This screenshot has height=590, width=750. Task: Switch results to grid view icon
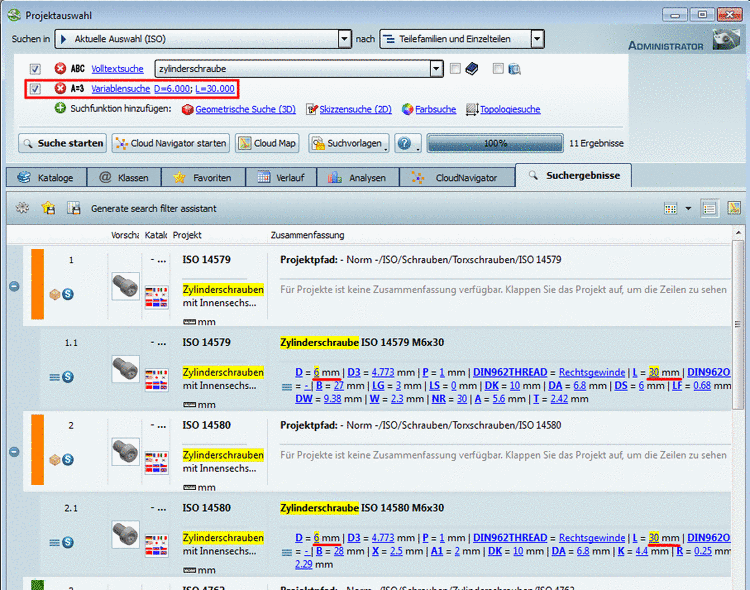pyautogui.click(x=671, y=209)
